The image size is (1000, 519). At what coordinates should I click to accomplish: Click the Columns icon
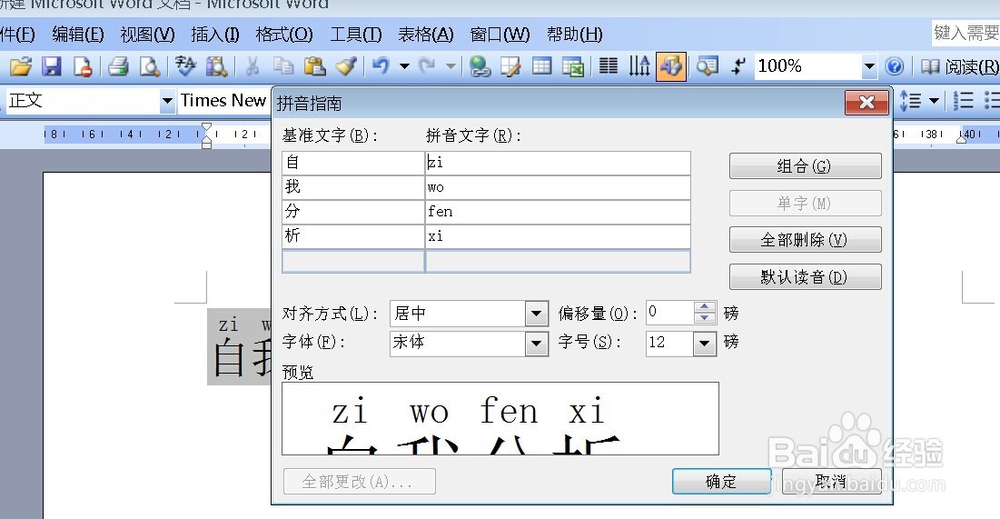608,66
